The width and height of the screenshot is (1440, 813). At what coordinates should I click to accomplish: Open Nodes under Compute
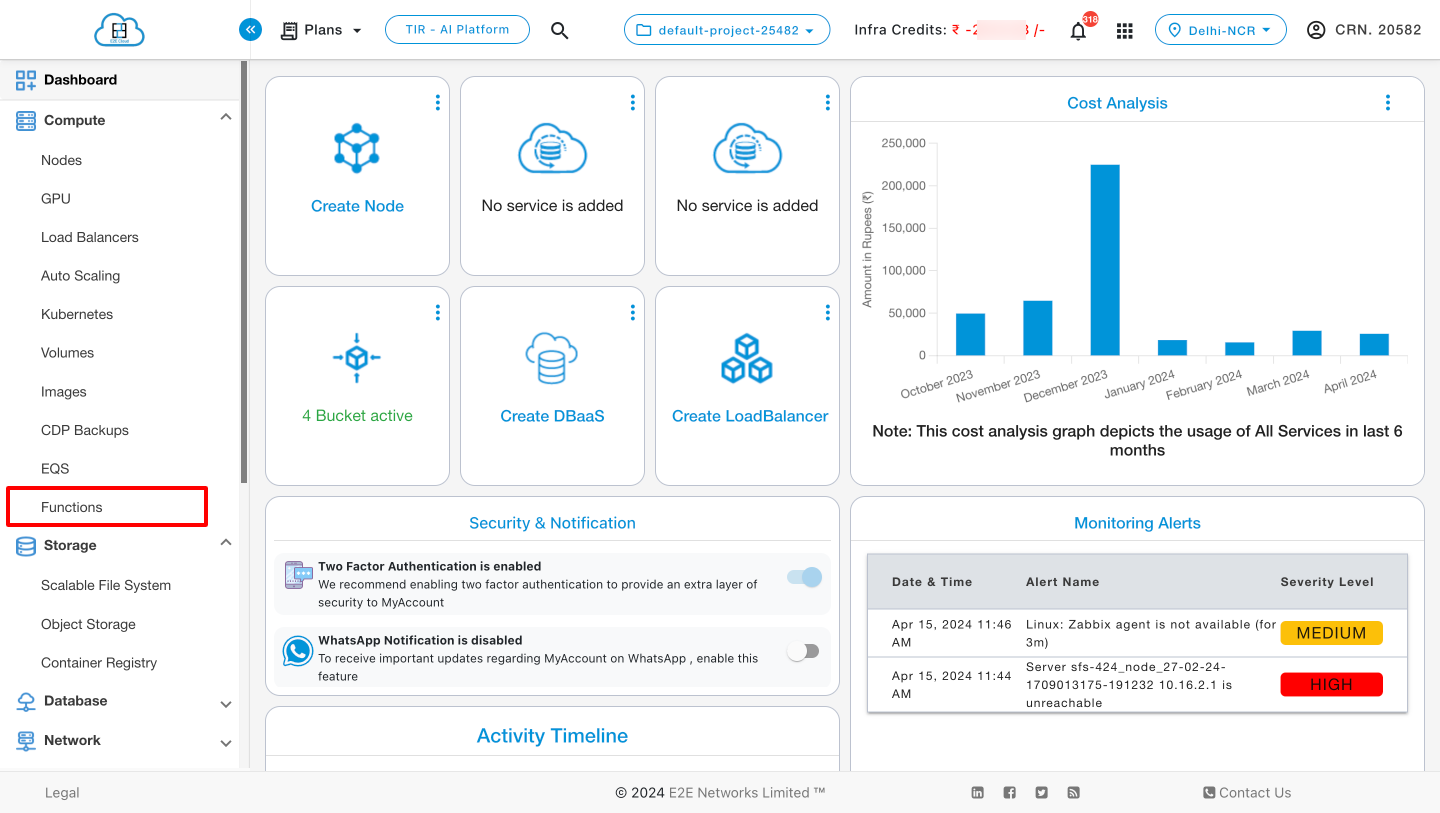pos(61,160)
